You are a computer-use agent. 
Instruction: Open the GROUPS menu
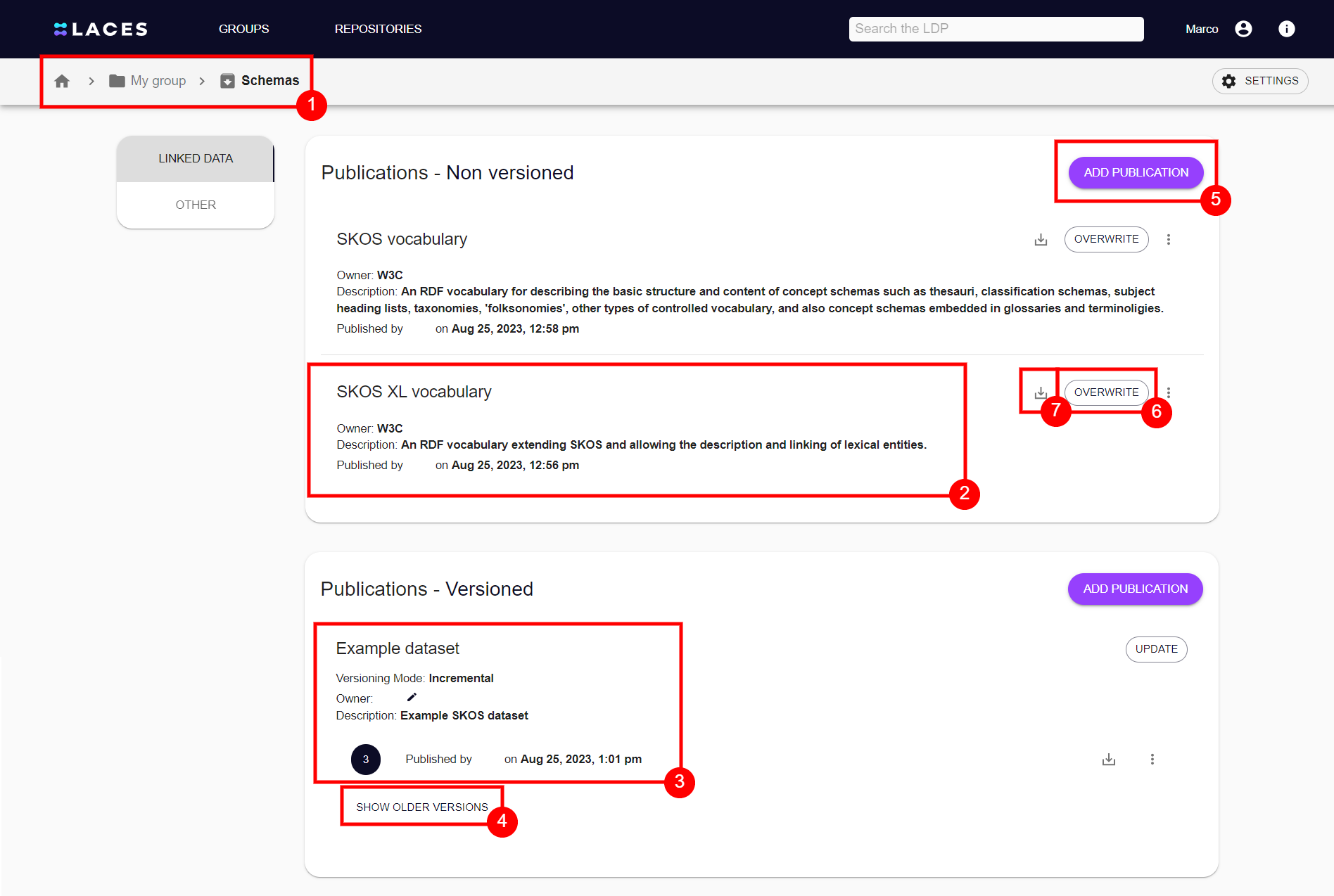click(243, 29)
